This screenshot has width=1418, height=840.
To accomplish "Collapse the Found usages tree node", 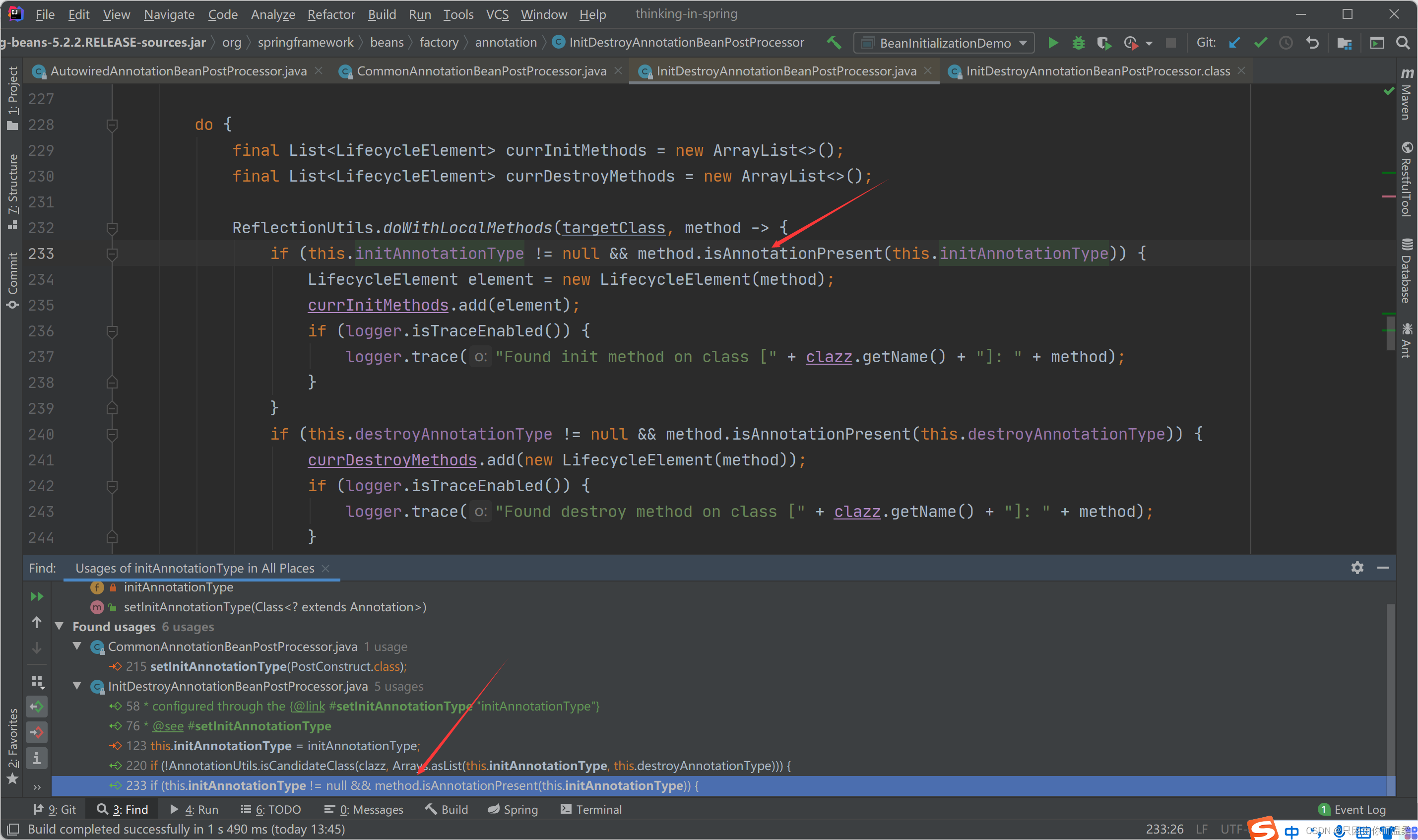I will [60, 626].
